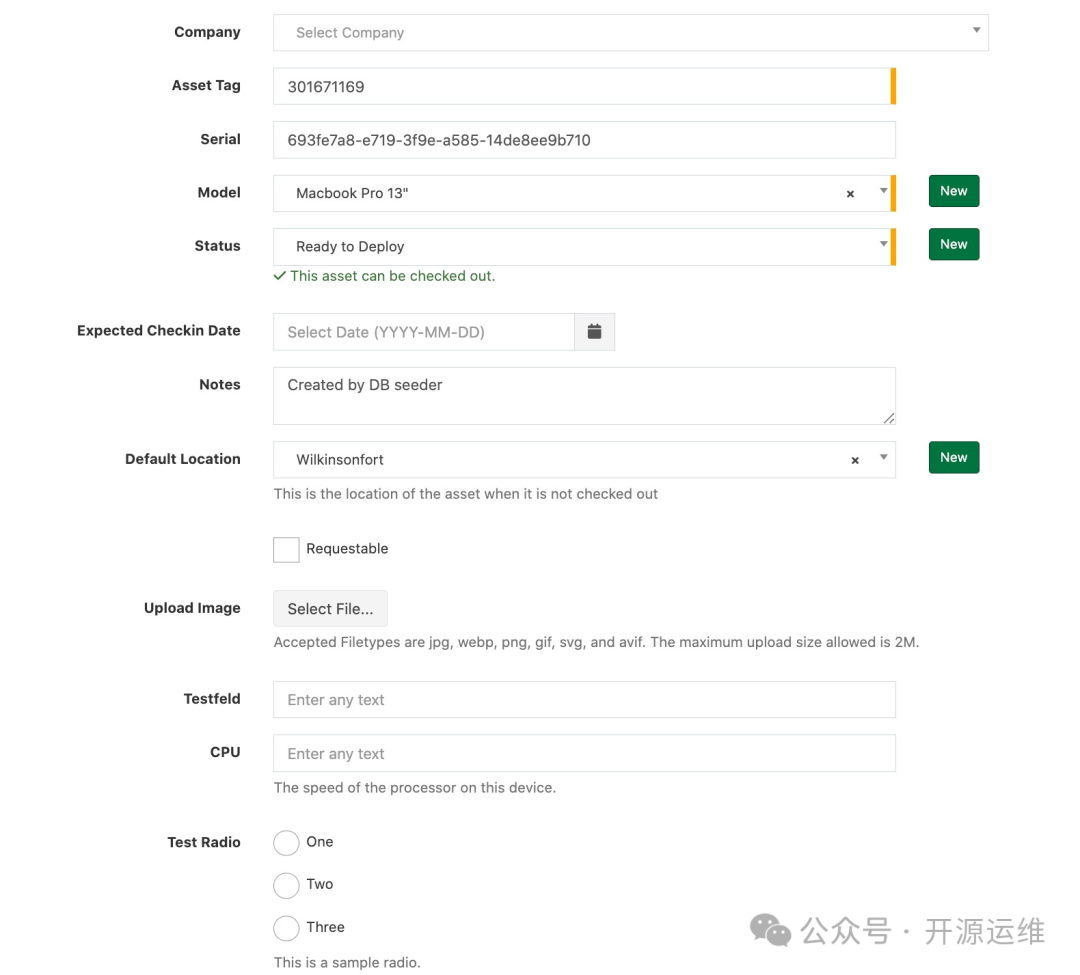Select the One radio option

[x=286, y=842]
